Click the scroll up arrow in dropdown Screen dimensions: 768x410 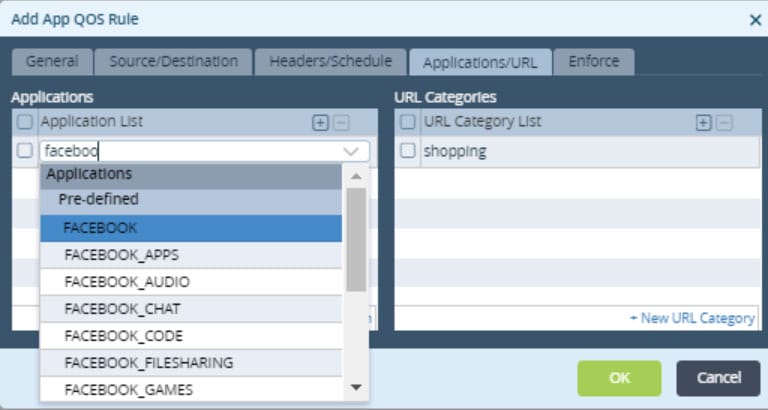click(356, 176)
